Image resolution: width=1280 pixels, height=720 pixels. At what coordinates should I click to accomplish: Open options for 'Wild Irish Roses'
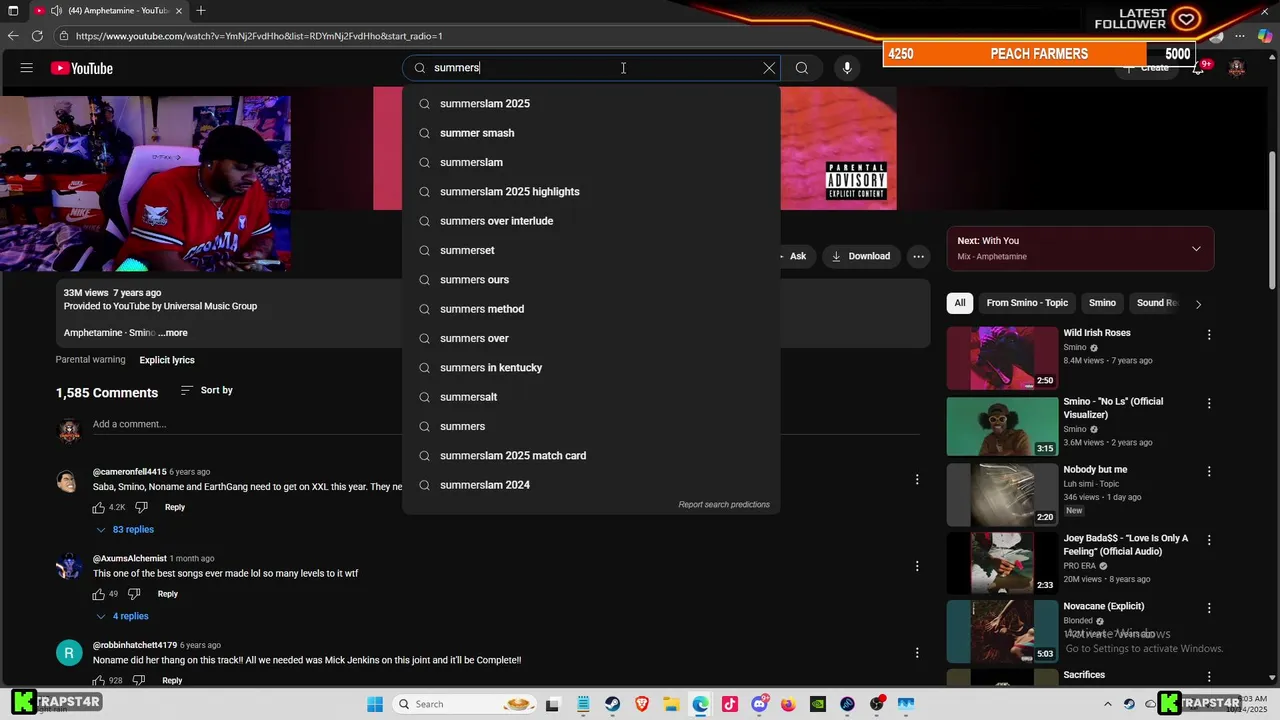click(1209, 335)
